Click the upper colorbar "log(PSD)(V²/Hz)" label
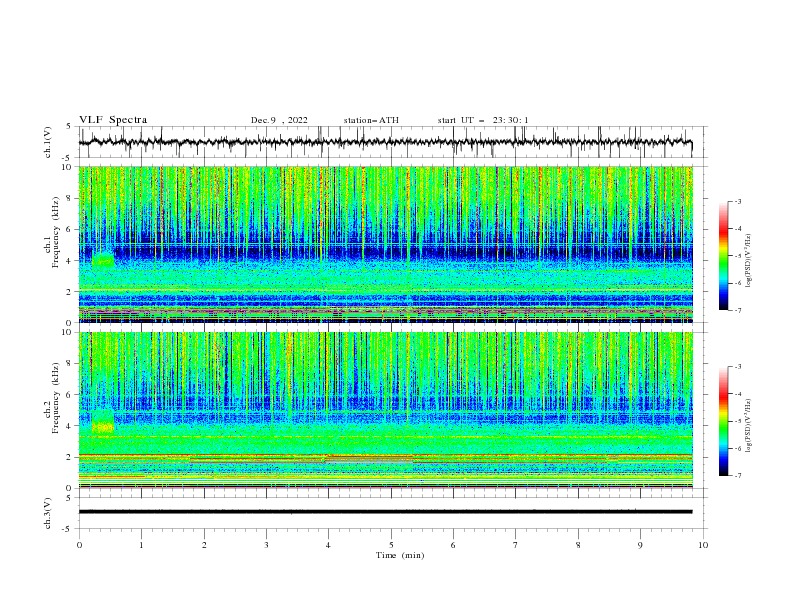 pos(748,261)
